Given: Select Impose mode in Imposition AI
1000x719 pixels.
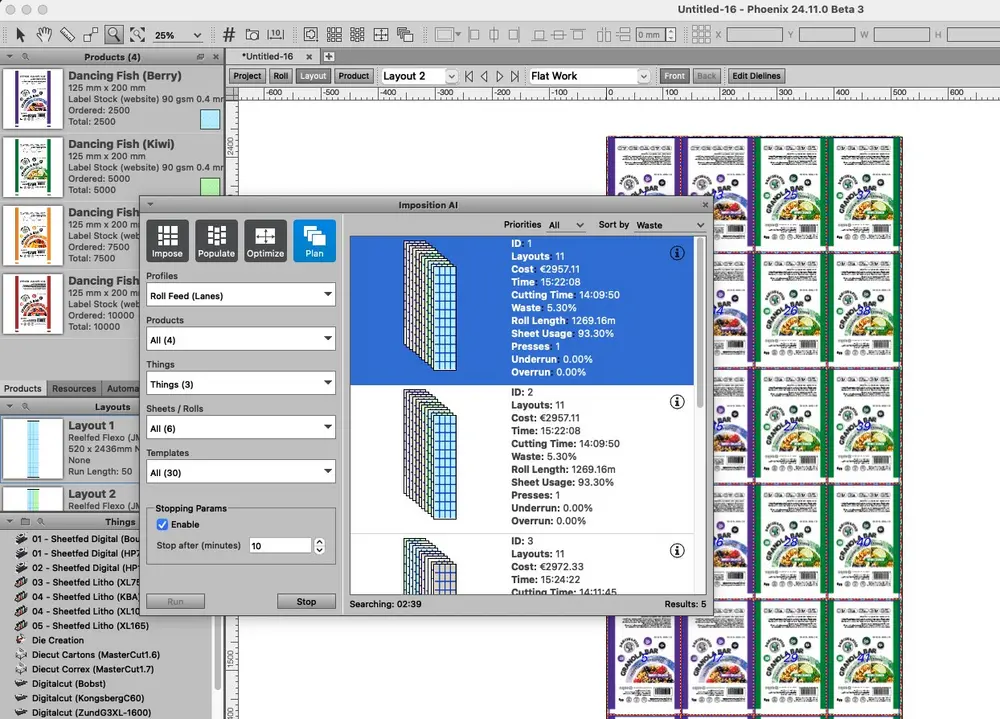Looking at the screenshot, I should click(x=167, y=241).
